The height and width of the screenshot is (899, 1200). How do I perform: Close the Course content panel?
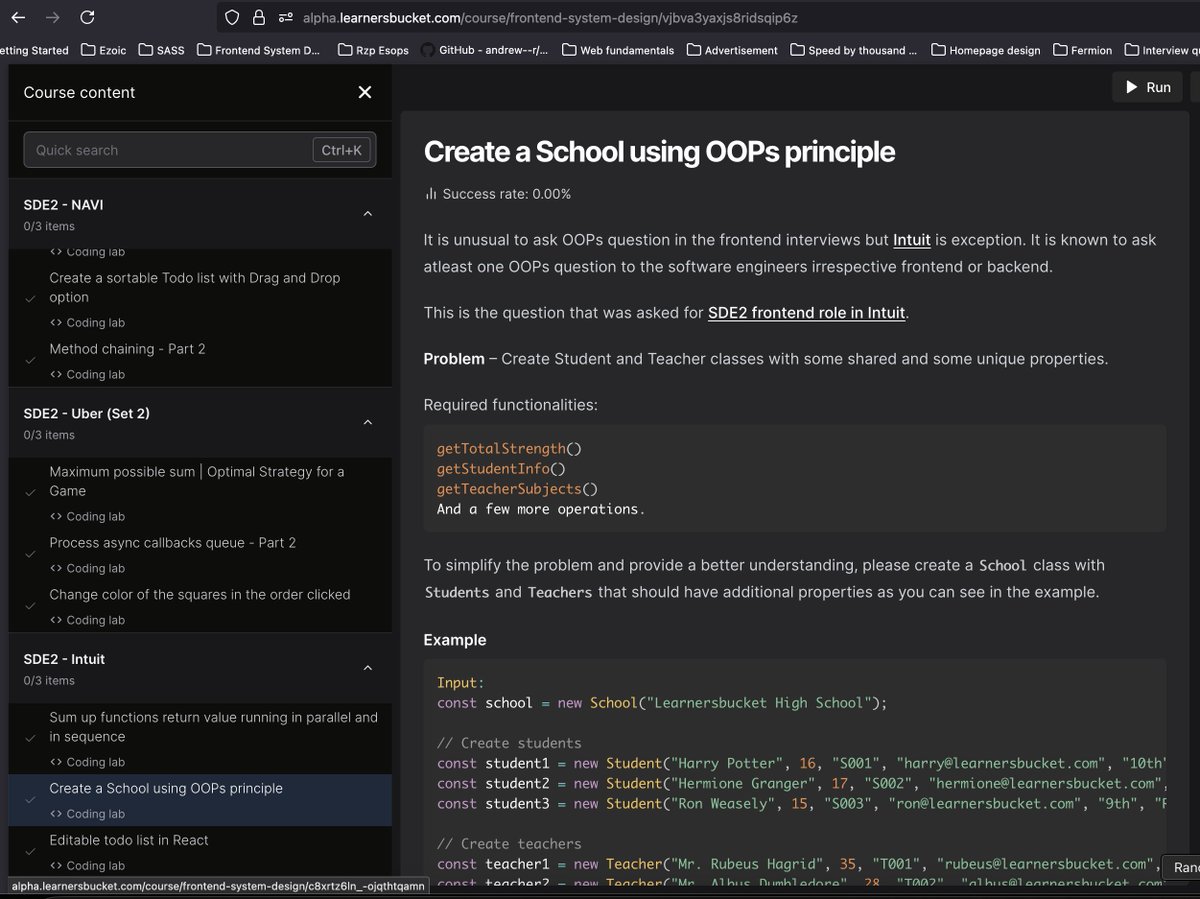(365, 92)
